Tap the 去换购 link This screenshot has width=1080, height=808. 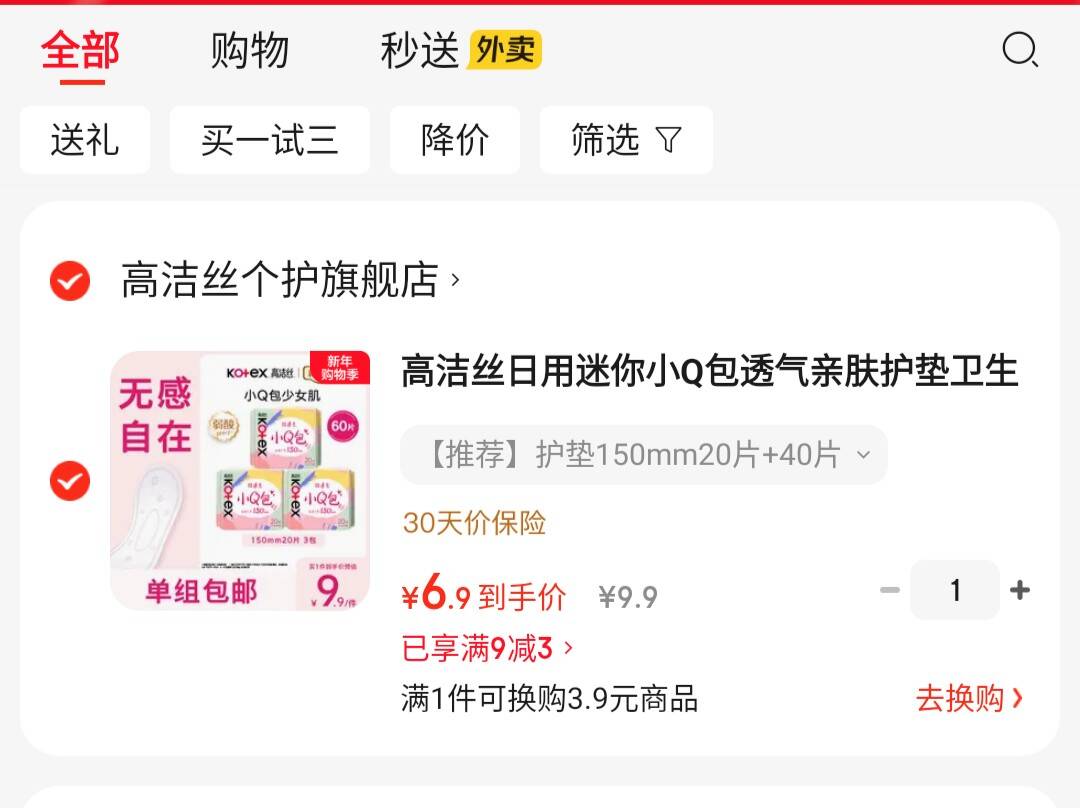coord(969,698)
